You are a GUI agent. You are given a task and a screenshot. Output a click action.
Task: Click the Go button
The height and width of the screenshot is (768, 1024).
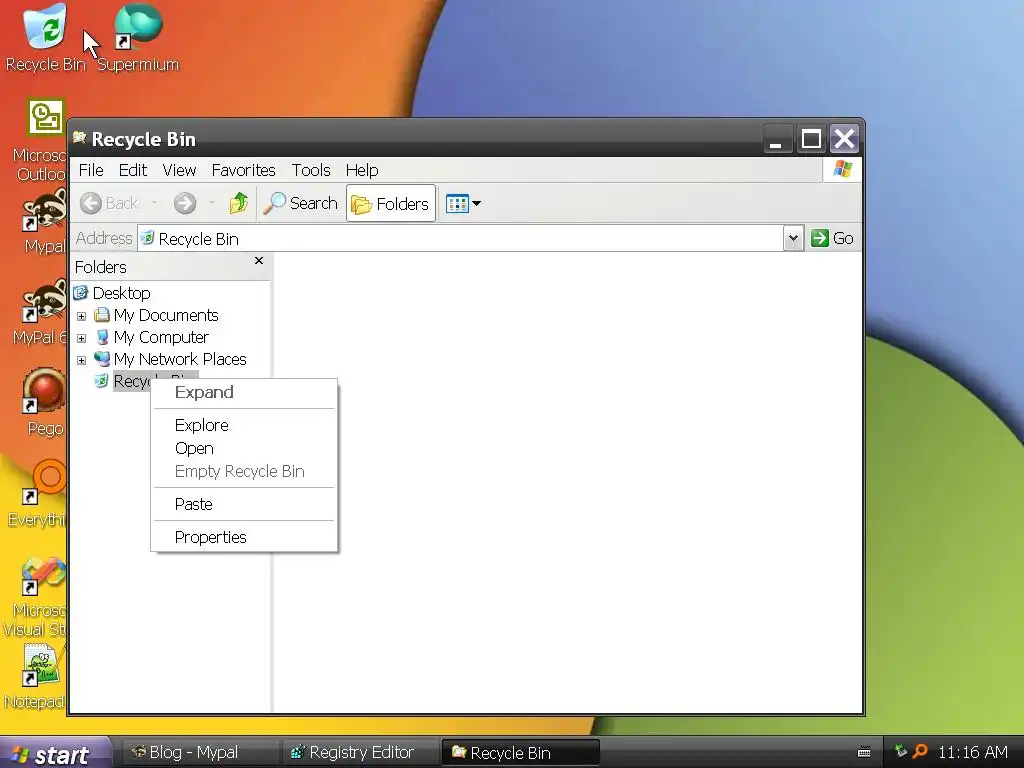pos(832,238)
